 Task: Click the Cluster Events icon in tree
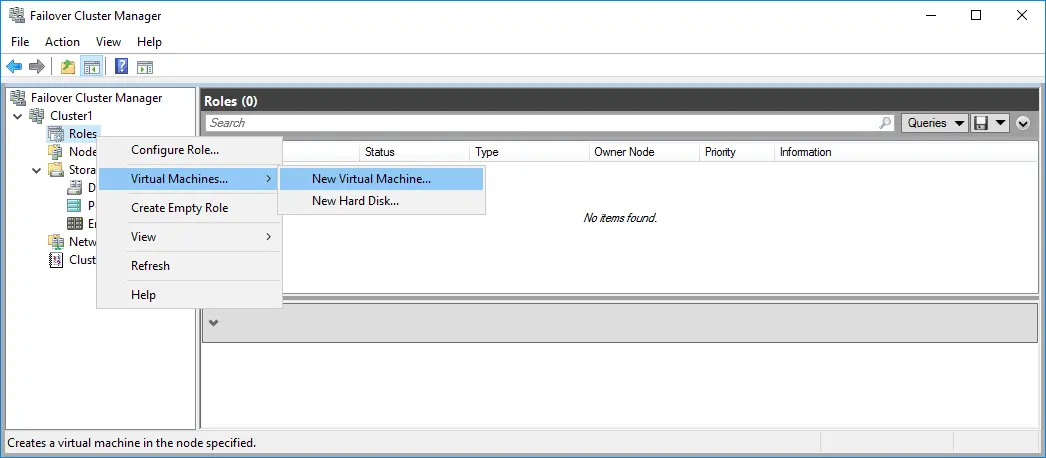click(56, 260)
